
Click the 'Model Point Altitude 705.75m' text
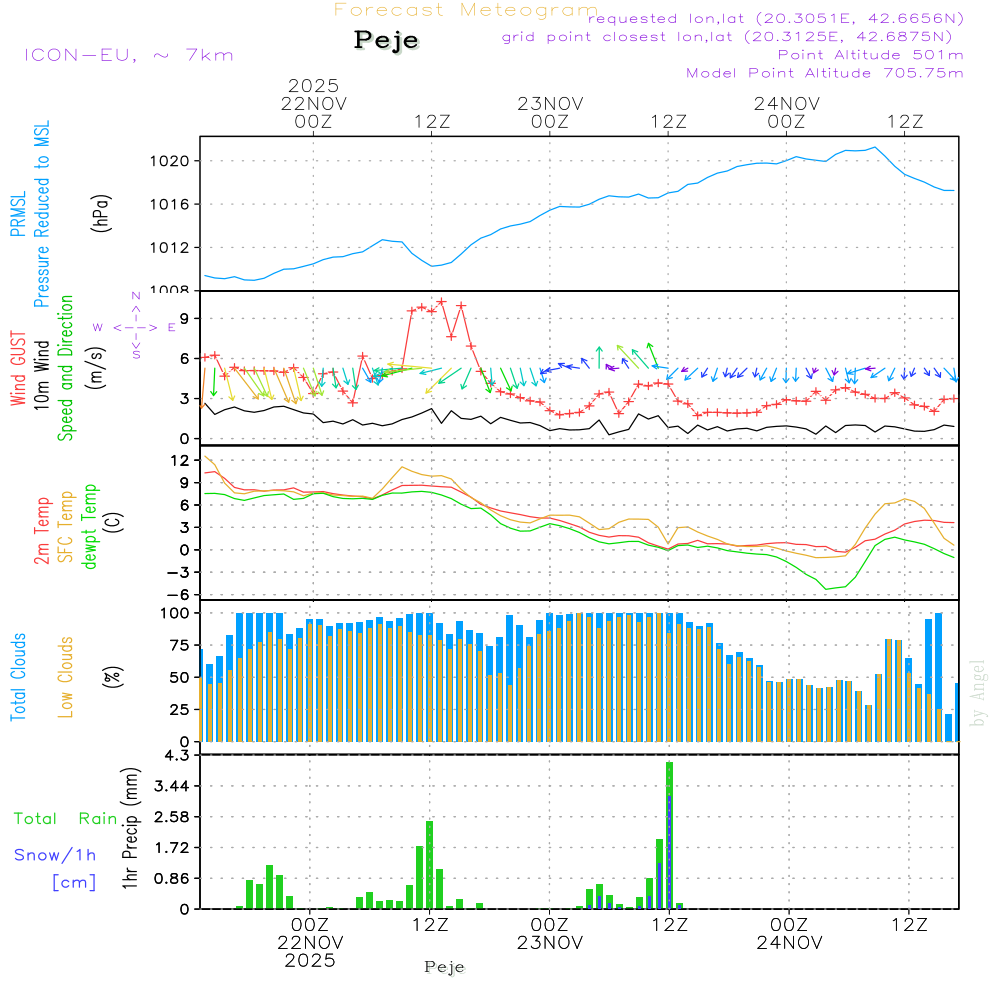pyautogui.click(x=824, y=73)
